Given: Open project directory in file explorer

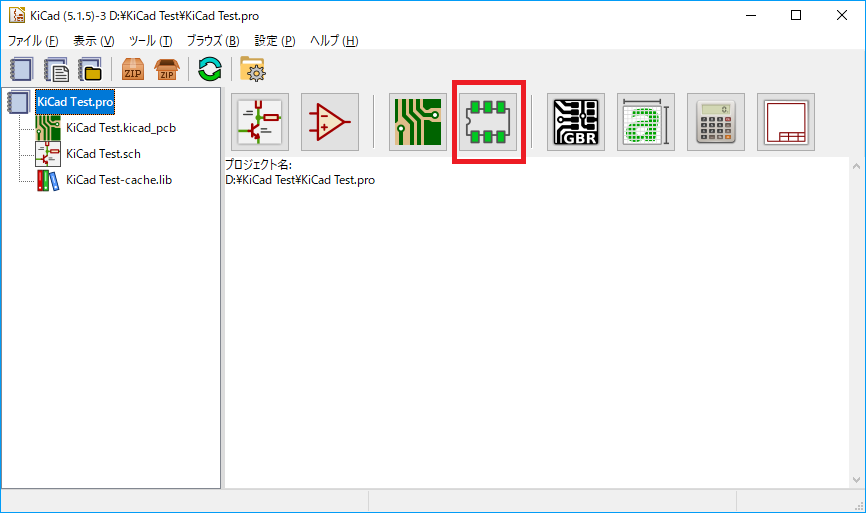Looking at the screenshot, I should tap(253, 70).
